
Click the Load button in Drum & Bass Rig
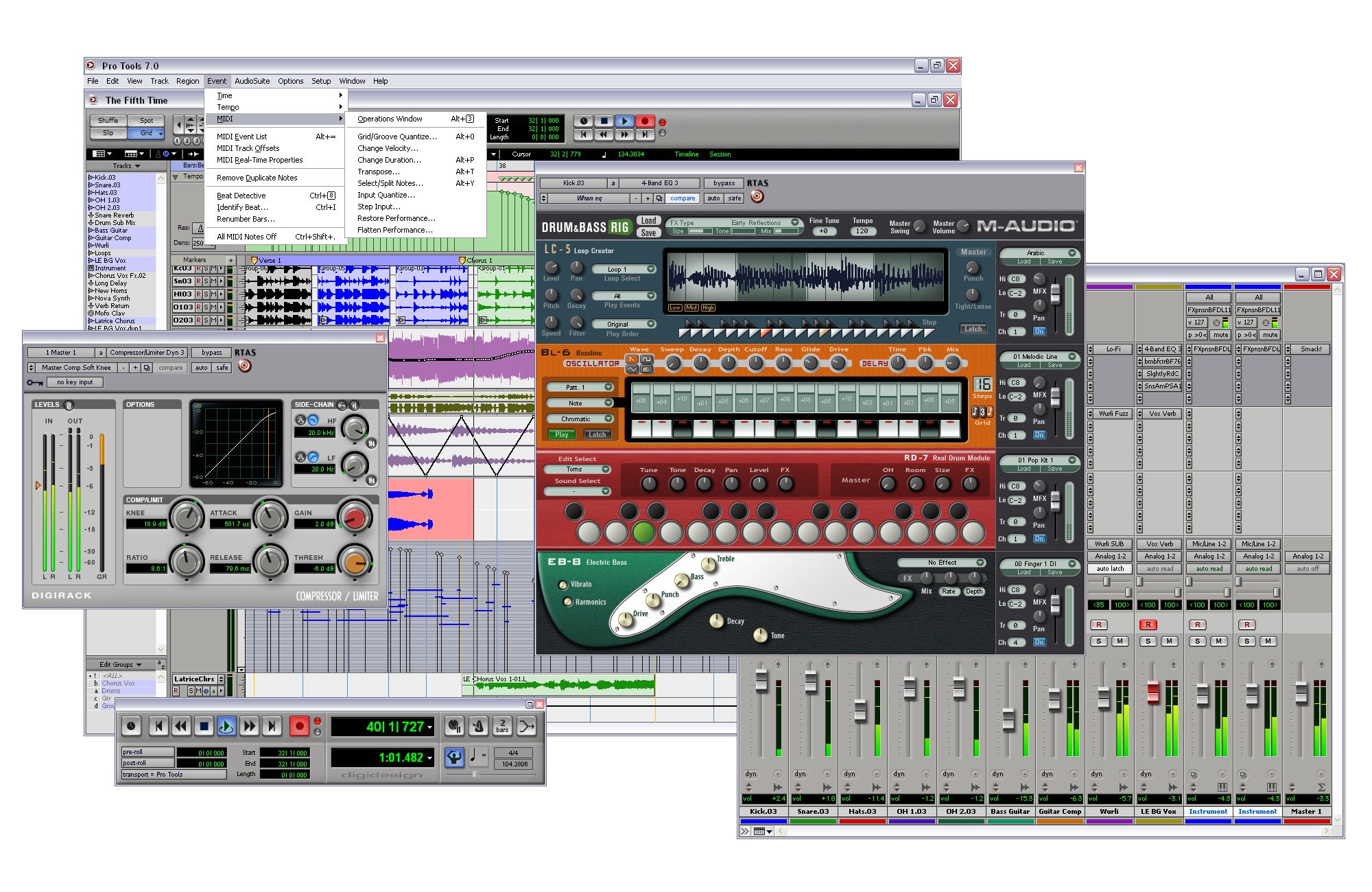pos(648,220)
